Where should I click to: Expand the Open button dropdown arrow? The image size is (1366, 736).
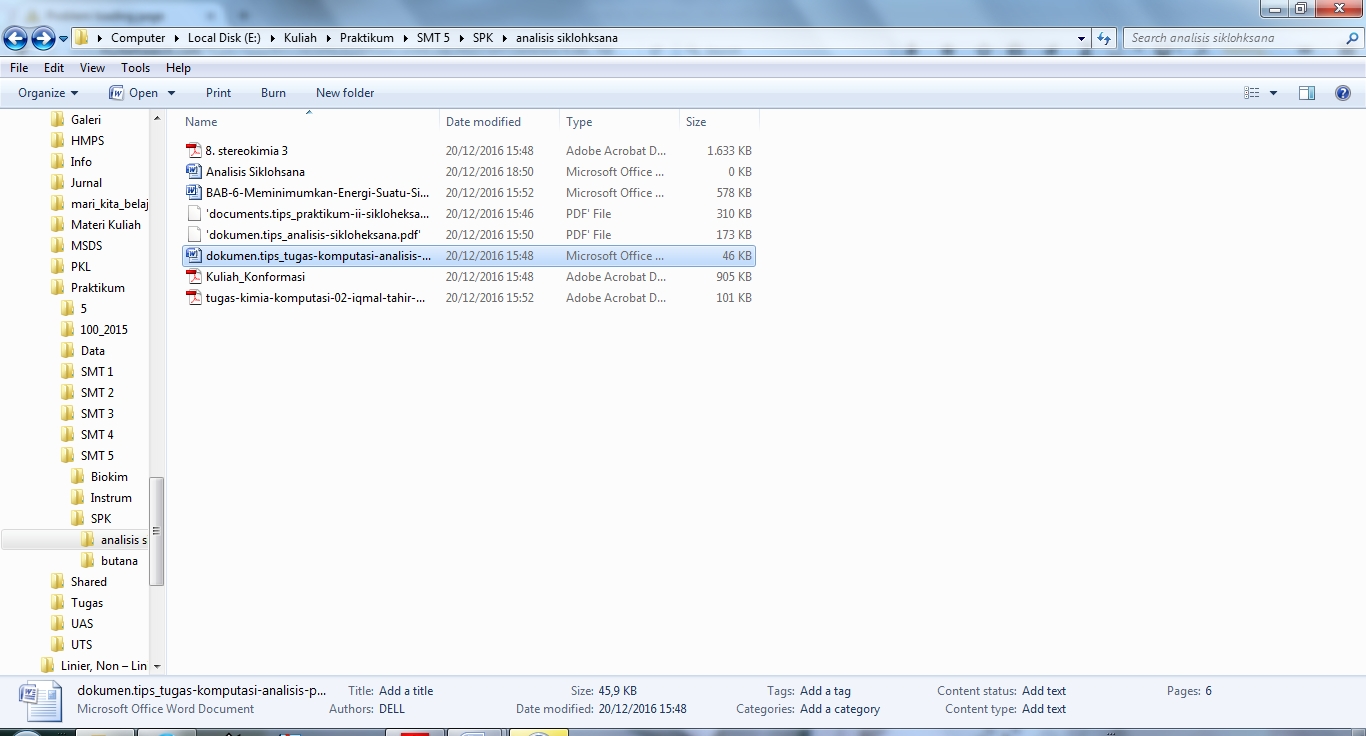(x=171, y=93)
